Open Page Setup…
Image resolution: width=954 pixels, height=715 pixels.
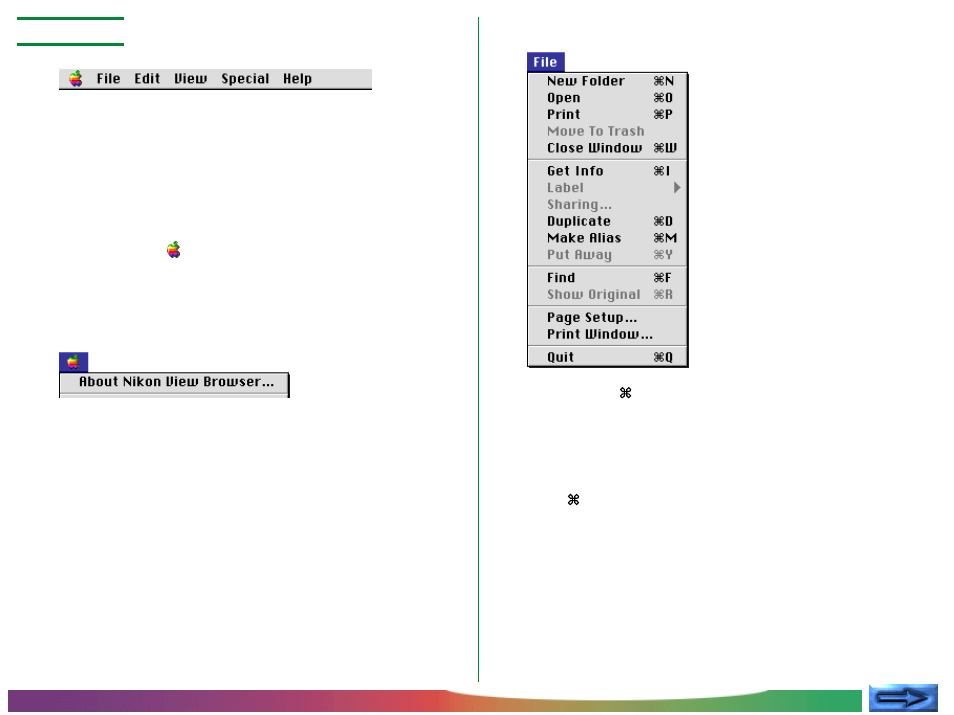tap(607, 318)
